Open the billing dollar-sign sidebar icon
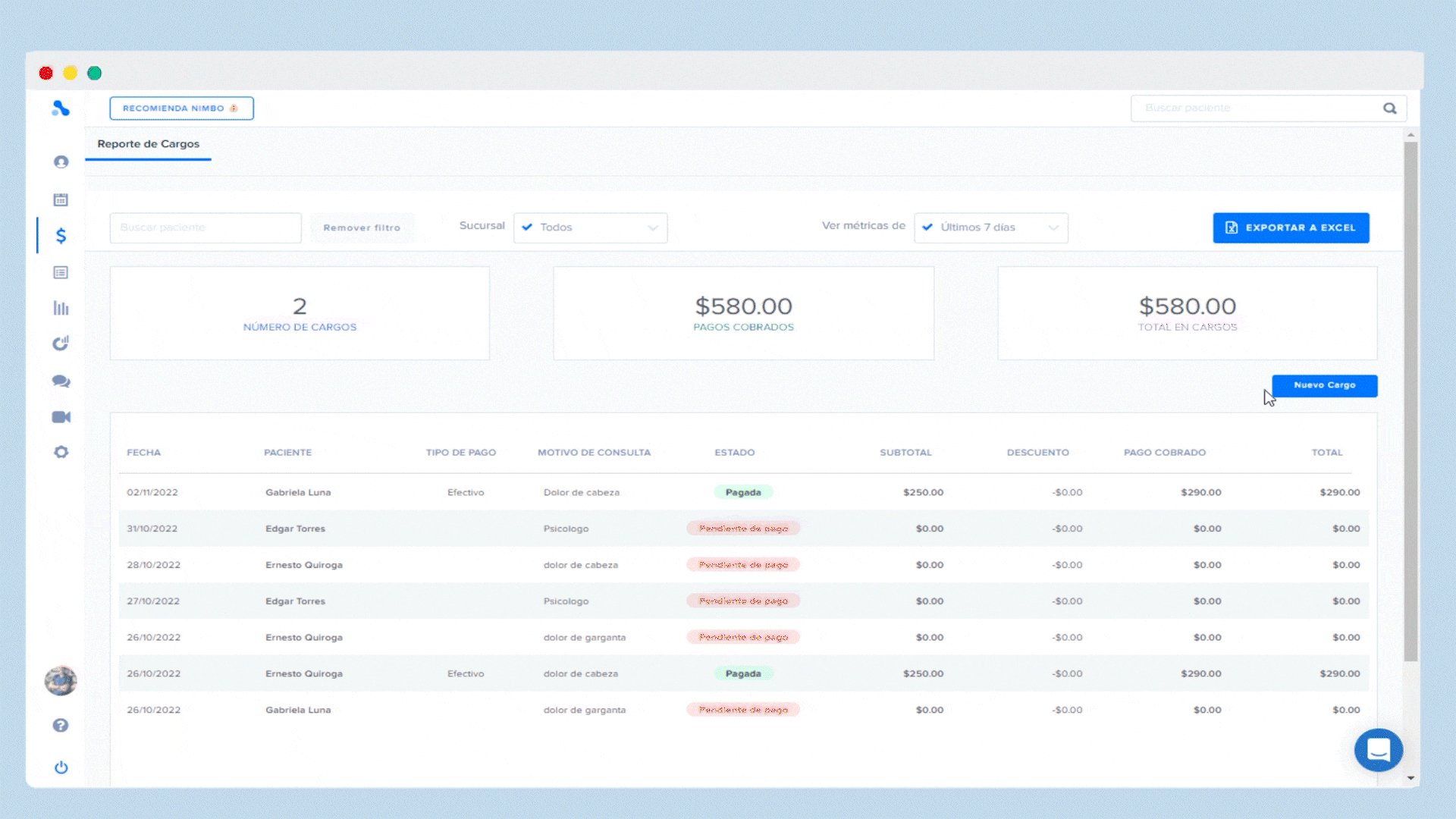The image size is (1456, 819). (61, 236)
